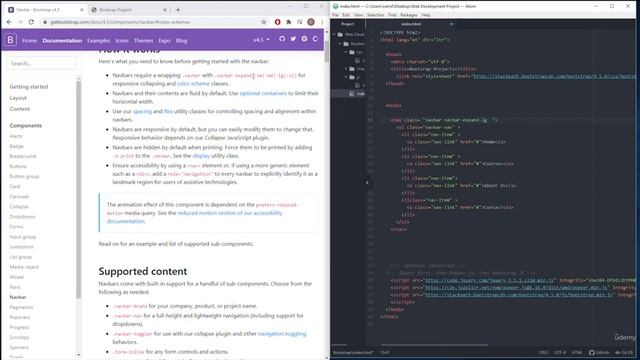Open Navbar in the docs sidebar
This screenshot has width=640, height=360.
click(18, 297)
